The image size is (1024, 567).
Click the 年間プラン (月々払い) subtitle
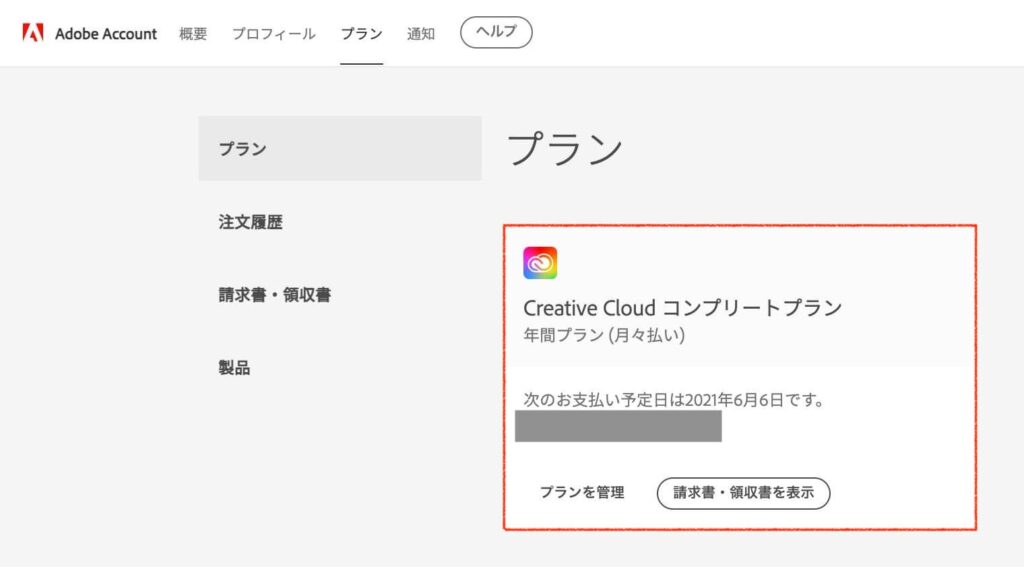(x=604, y=335)
